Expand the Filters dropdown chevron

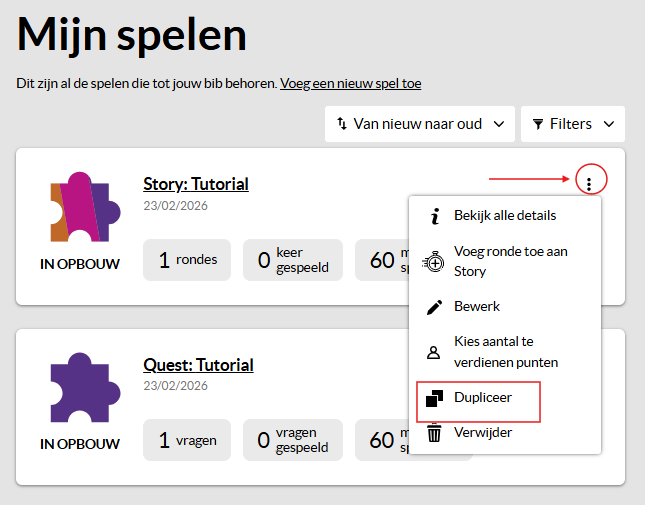(x=607, y=124)
